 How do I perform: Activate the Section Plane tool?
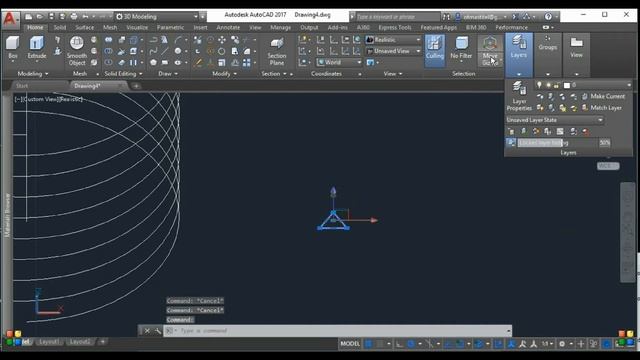[x=277, y=51]
